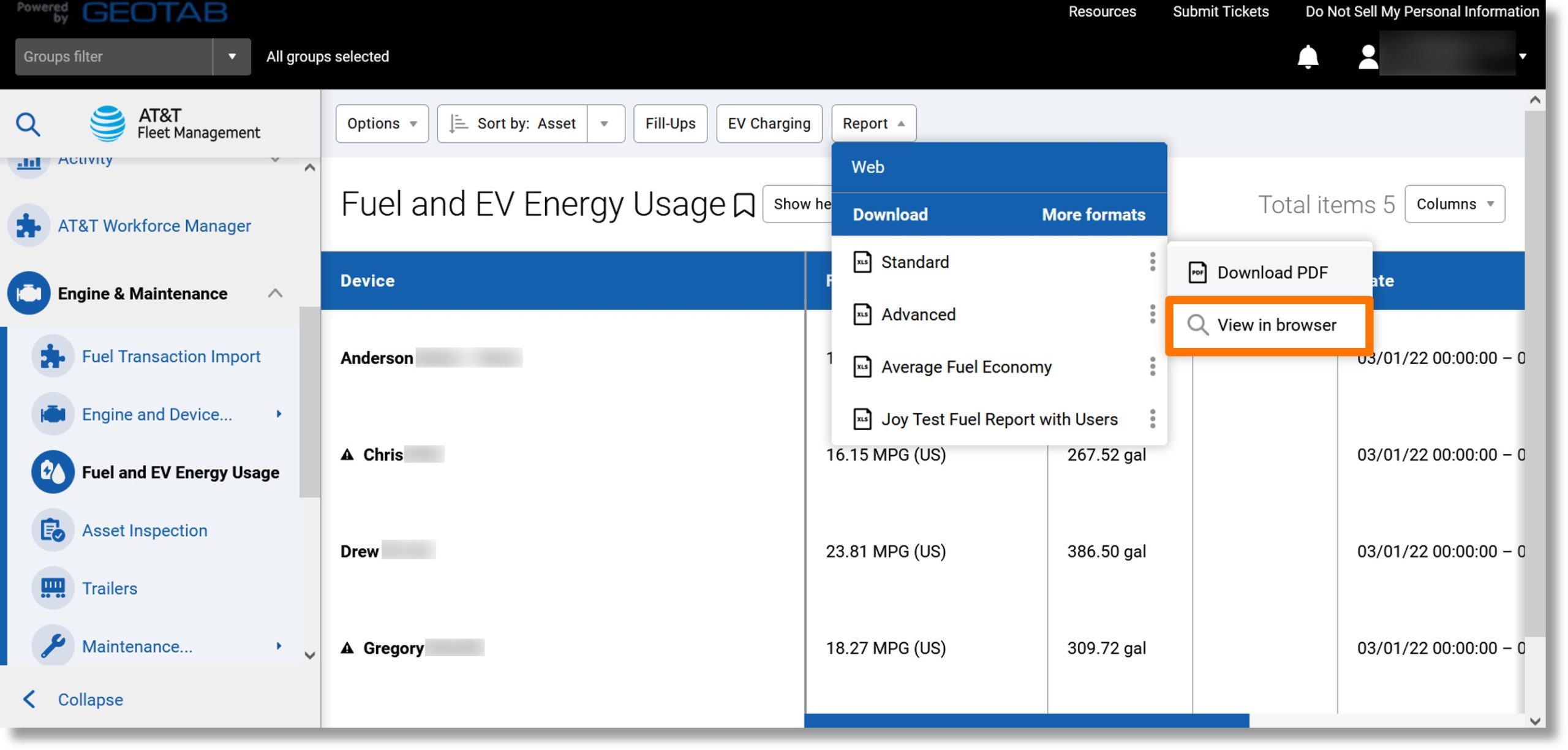Expand the Maintenance submenu arrow
This screenshot has width=1568, height=750.
pos(279,646)
